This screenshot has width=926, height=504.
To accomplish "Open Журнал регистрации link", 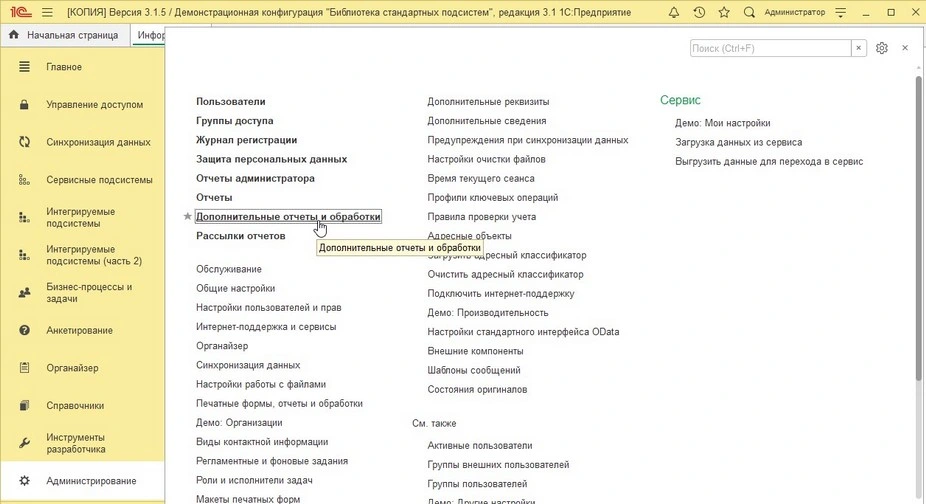I will 246,140.
